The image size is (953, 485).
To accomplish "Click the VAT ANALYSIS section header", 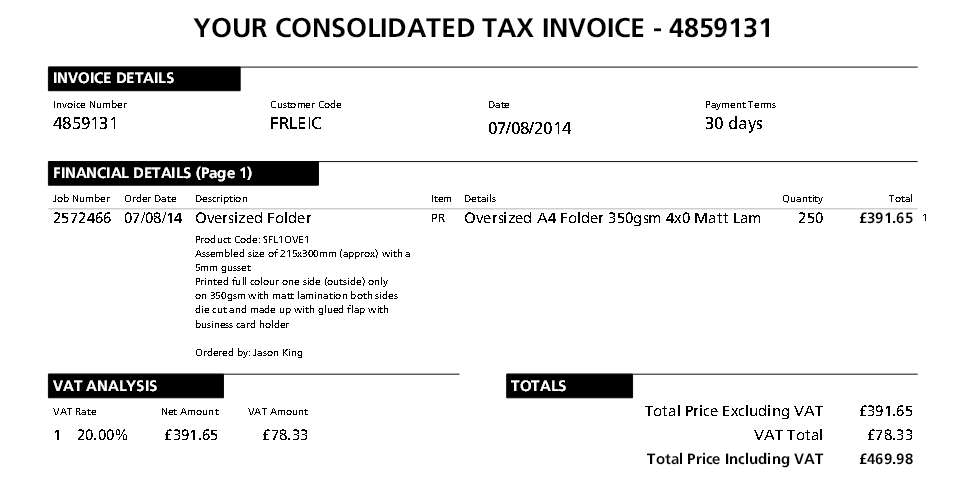I will [136, 387].
